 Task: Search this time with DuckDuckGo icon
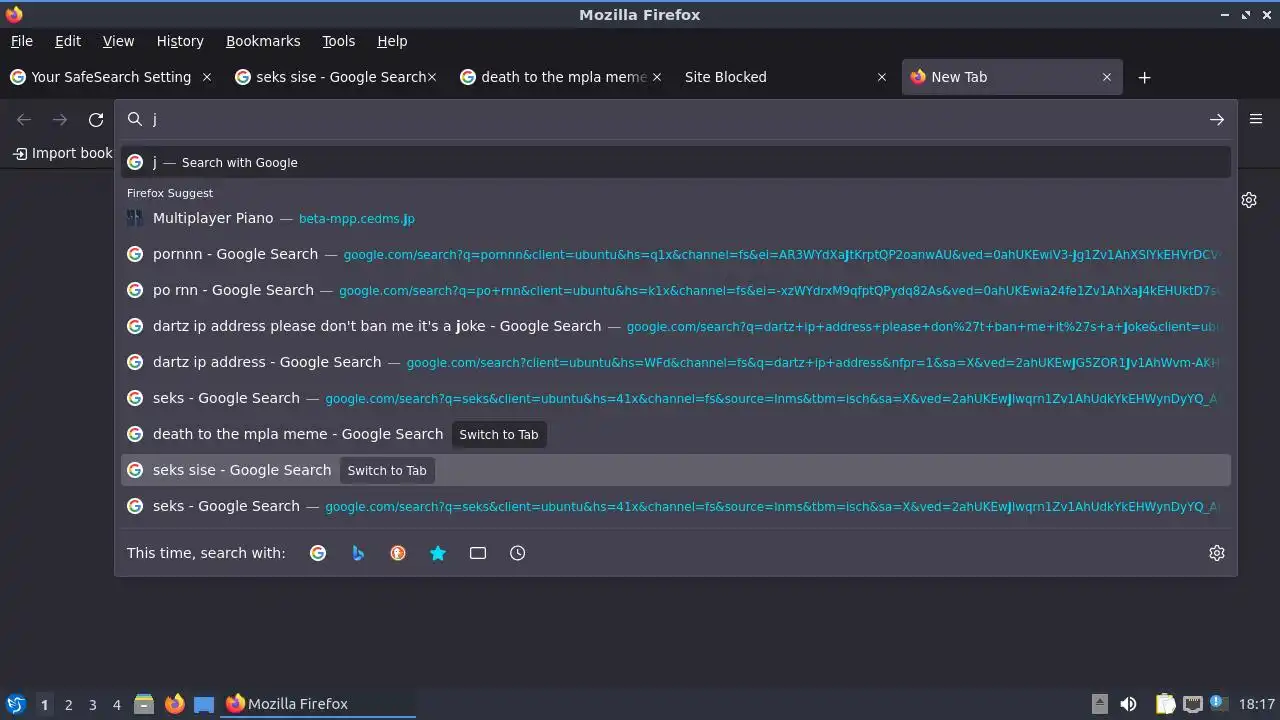[398, 553]
